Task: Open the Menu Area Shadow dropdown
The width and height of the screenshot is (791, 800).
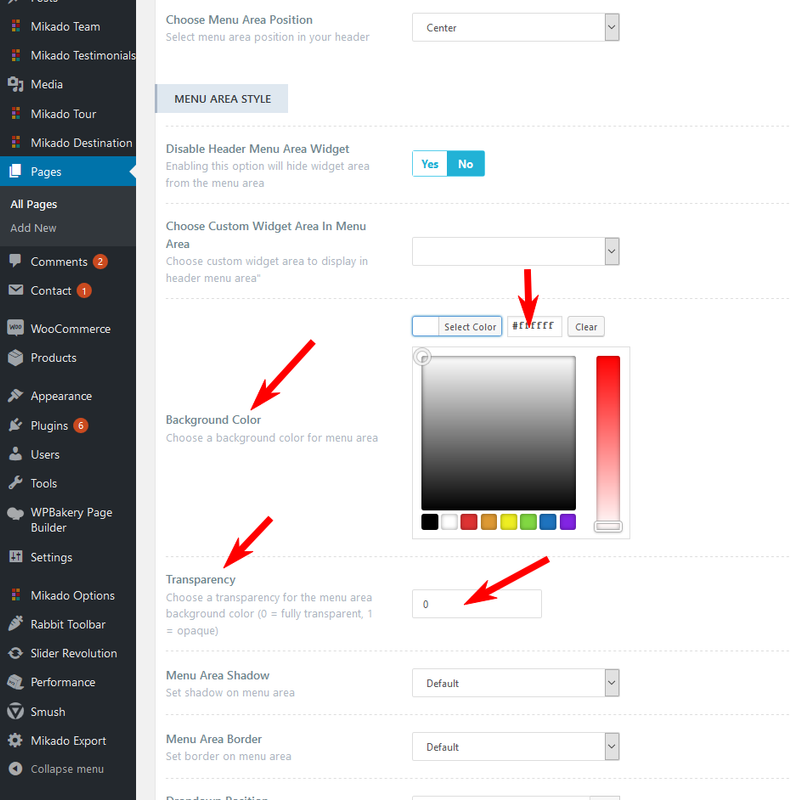Action: pos(515,683)
